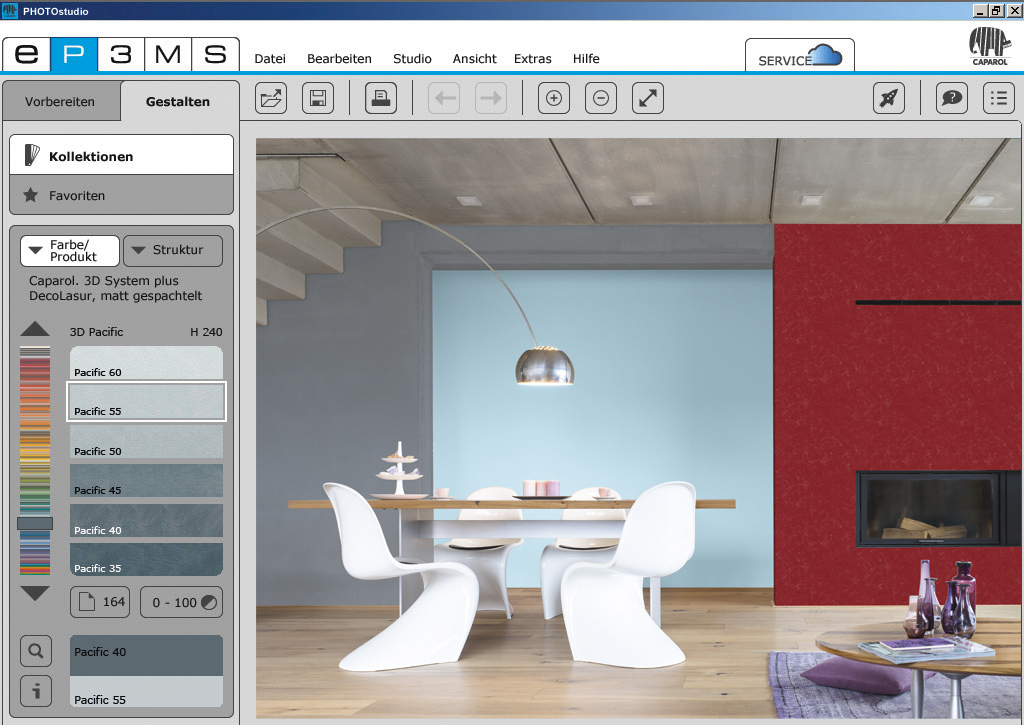This screenshot has width=1024, height=725.
Task: Click the zoom out minus icon
Action: pos(600,98)
